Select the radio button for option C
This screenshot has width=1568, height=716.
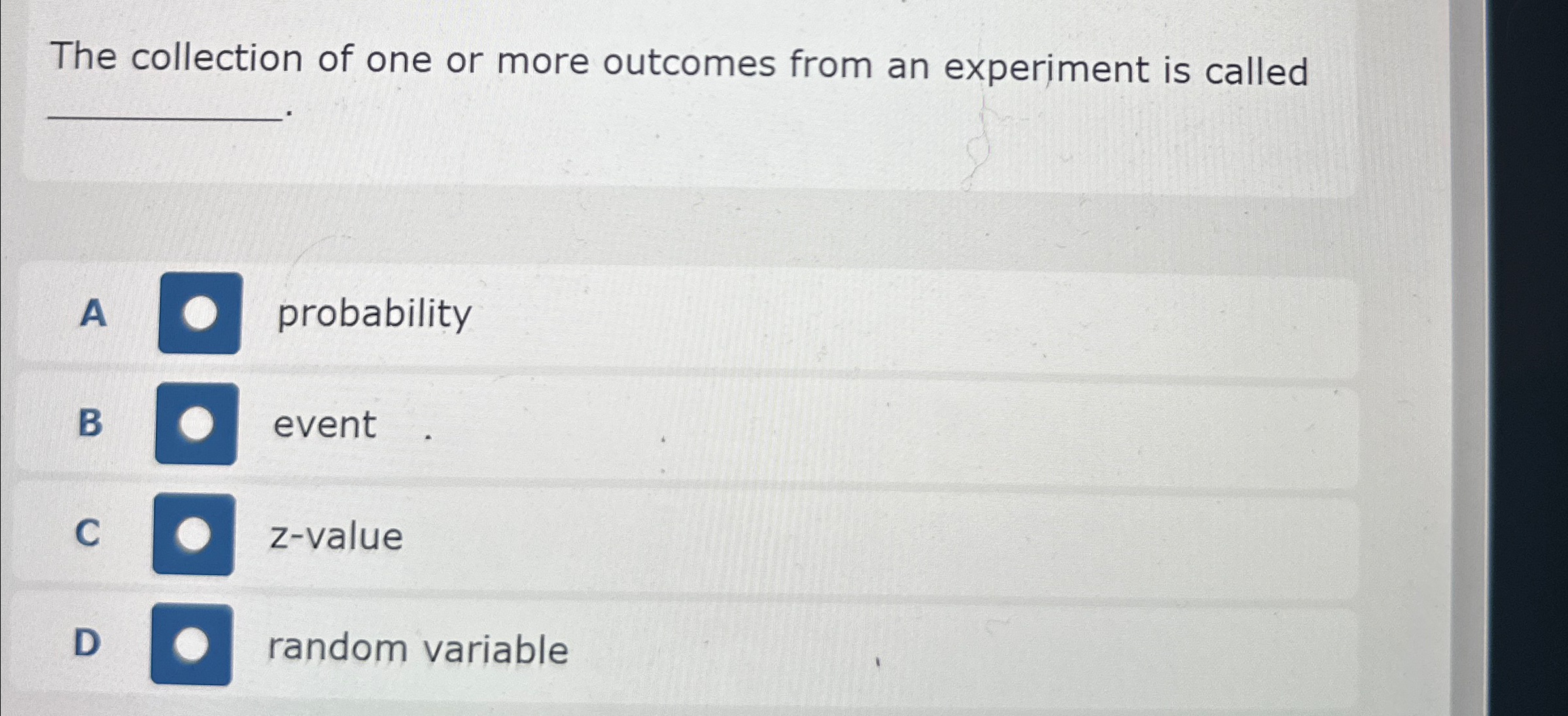click(193, 536)
